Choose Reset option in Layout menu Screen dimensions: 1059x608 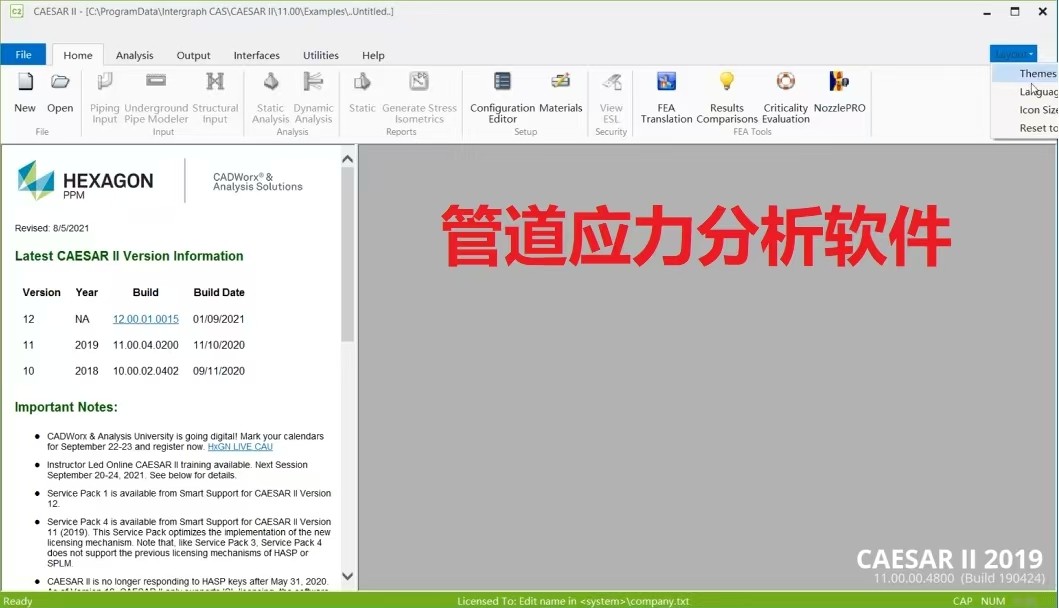tap(1026, 128)
